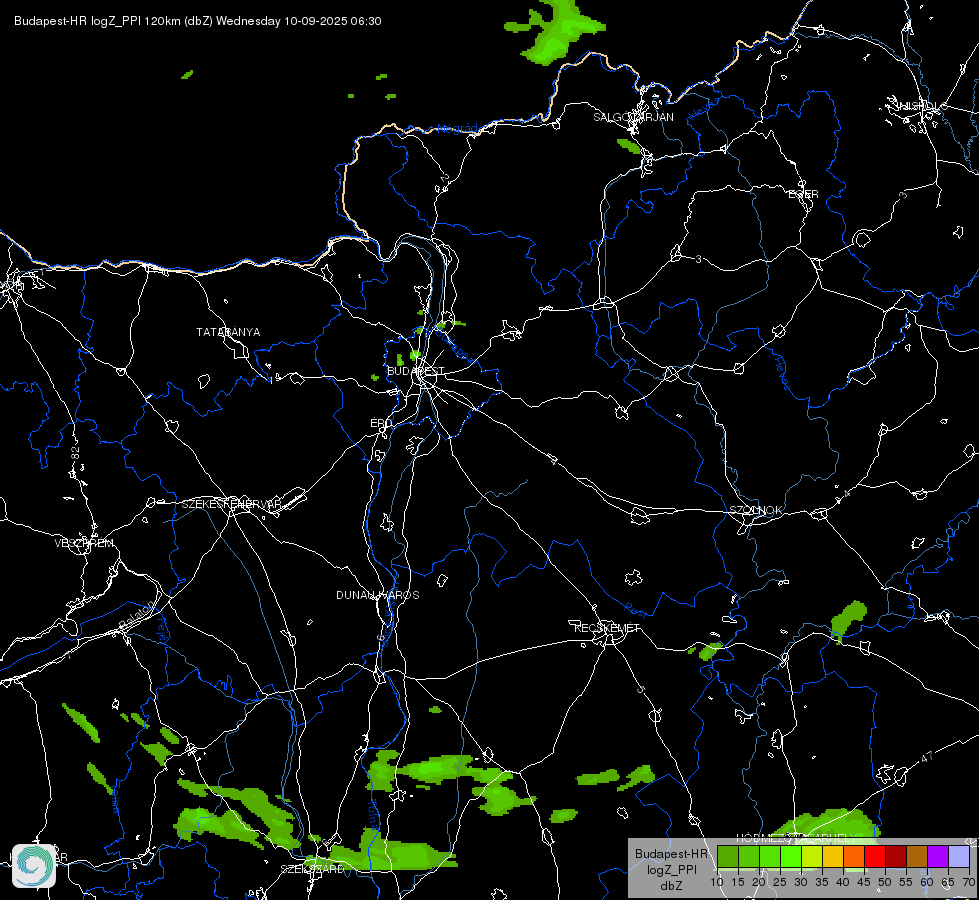Viewport: 979px width, 900px height.
Task: Click the blue Balaton lake label
Action: pyautogui.click(x=135, y=616)
